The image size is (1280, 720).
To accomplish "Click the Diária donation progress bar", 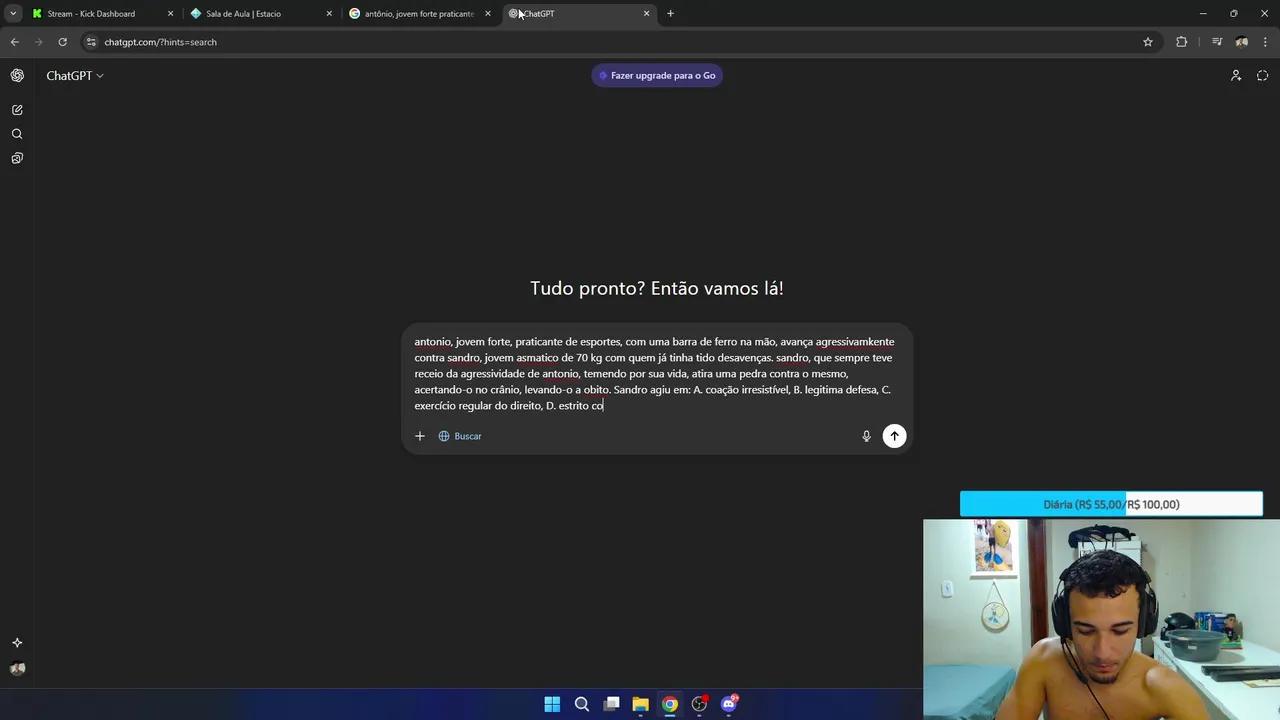I will point(1111,504).
